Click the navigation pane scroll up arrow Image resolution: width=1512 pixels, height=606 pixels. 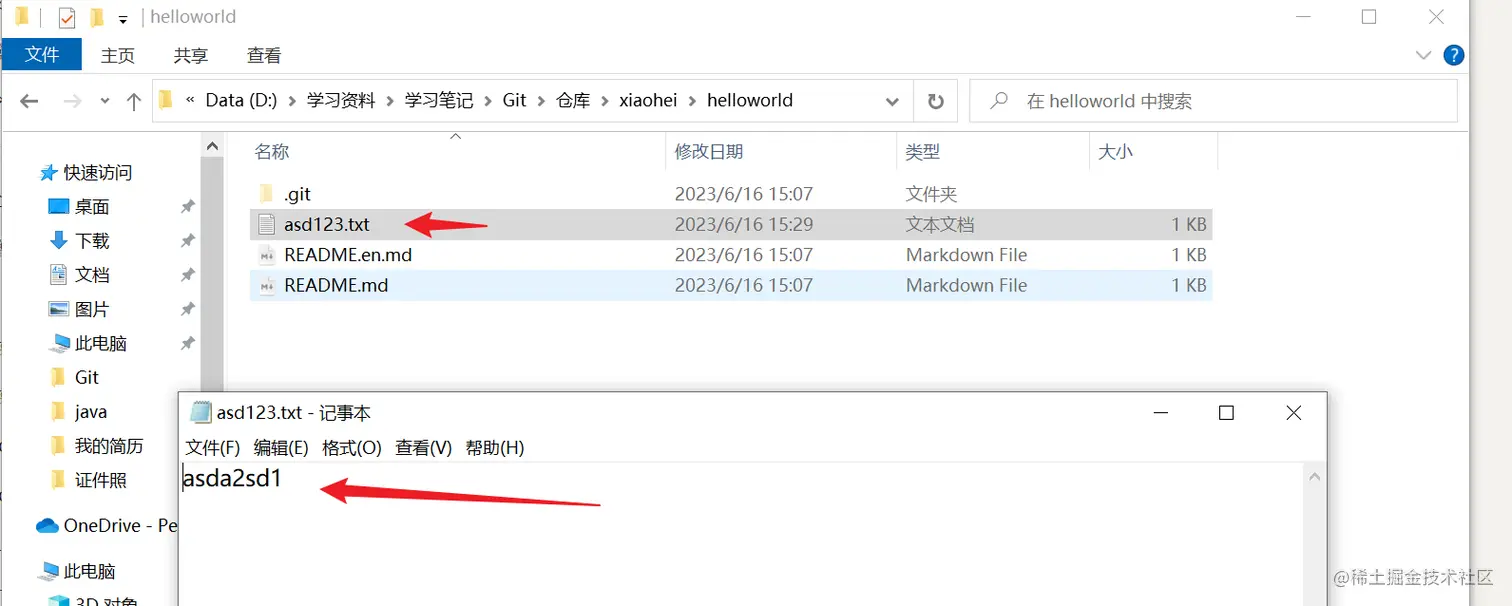[x=213, y=145]
